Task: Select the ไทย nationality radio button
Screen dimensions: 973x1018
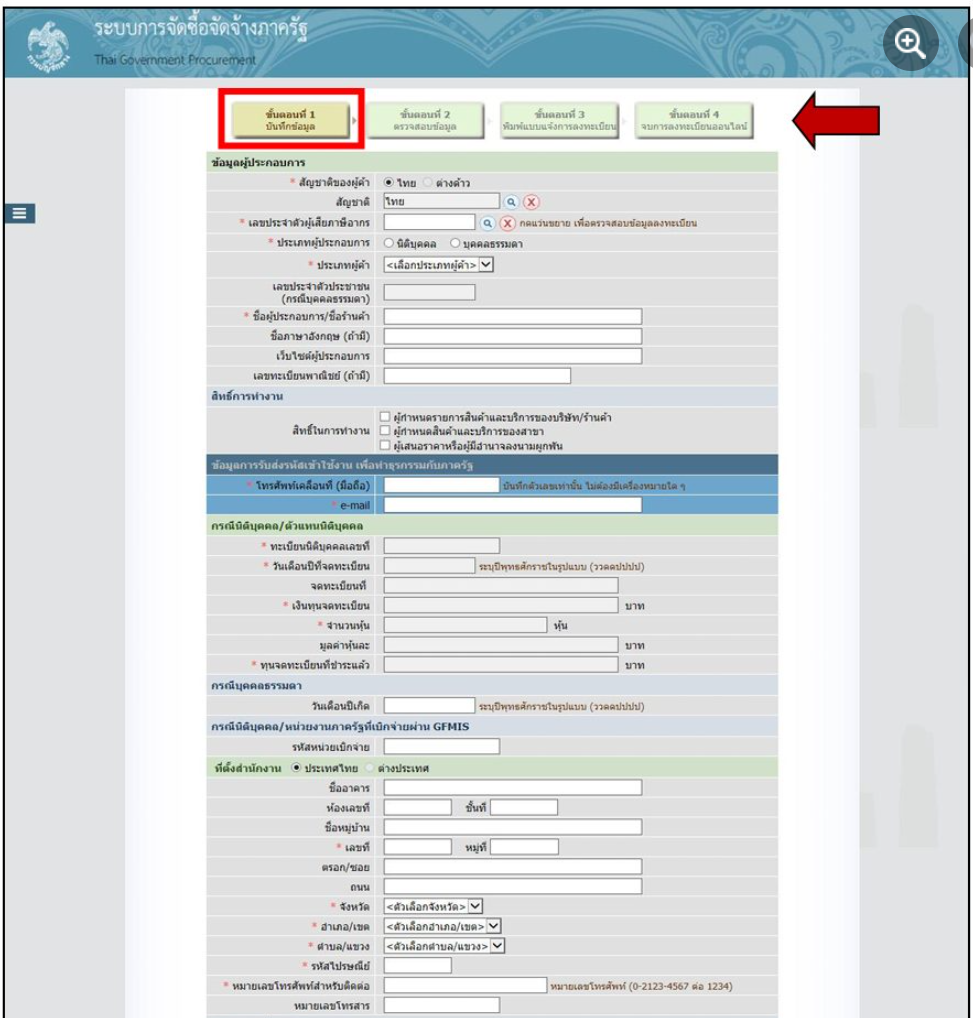Action: pyautogui.click(x=388, y=182)
